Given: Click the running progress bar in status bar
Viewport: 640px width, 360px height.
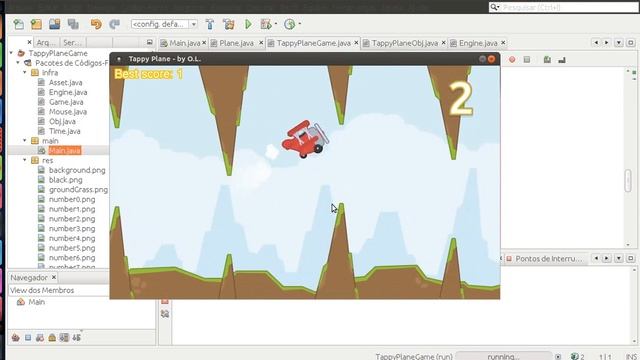Looking at the screenshot, I should (504, 356).
